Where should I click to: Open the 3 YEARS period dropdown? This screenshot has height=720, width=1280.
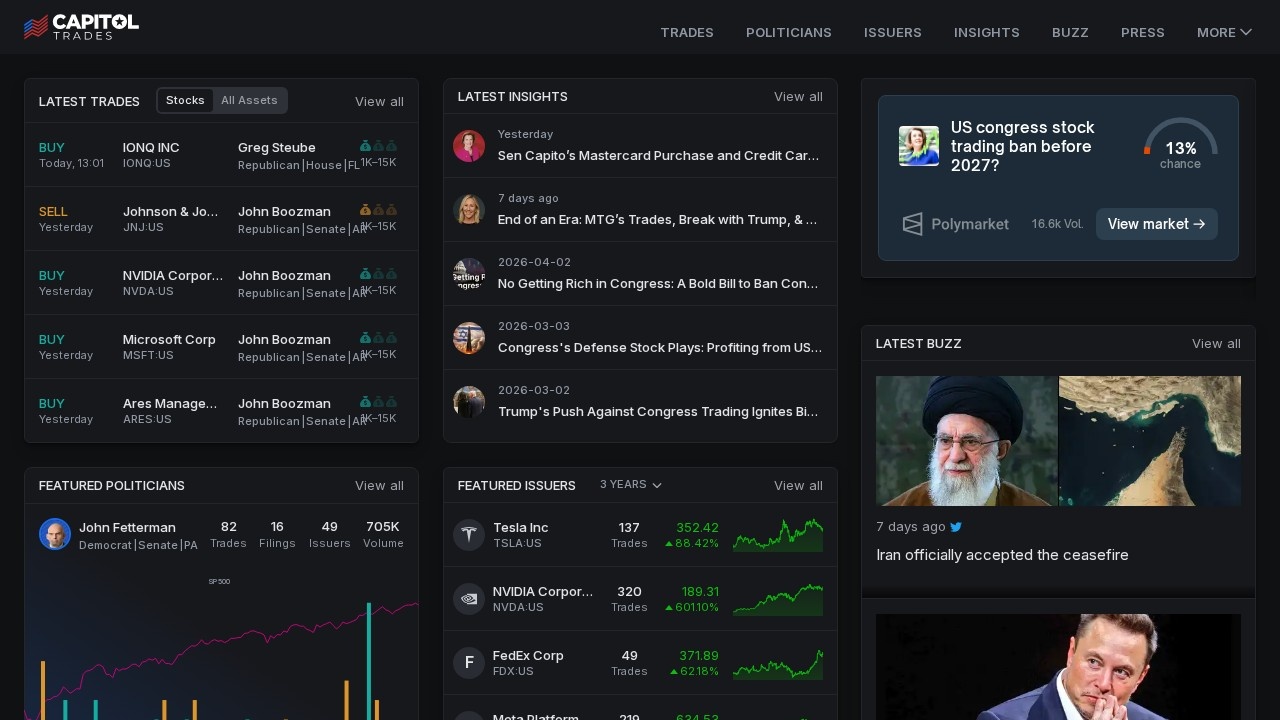point(631,485)
